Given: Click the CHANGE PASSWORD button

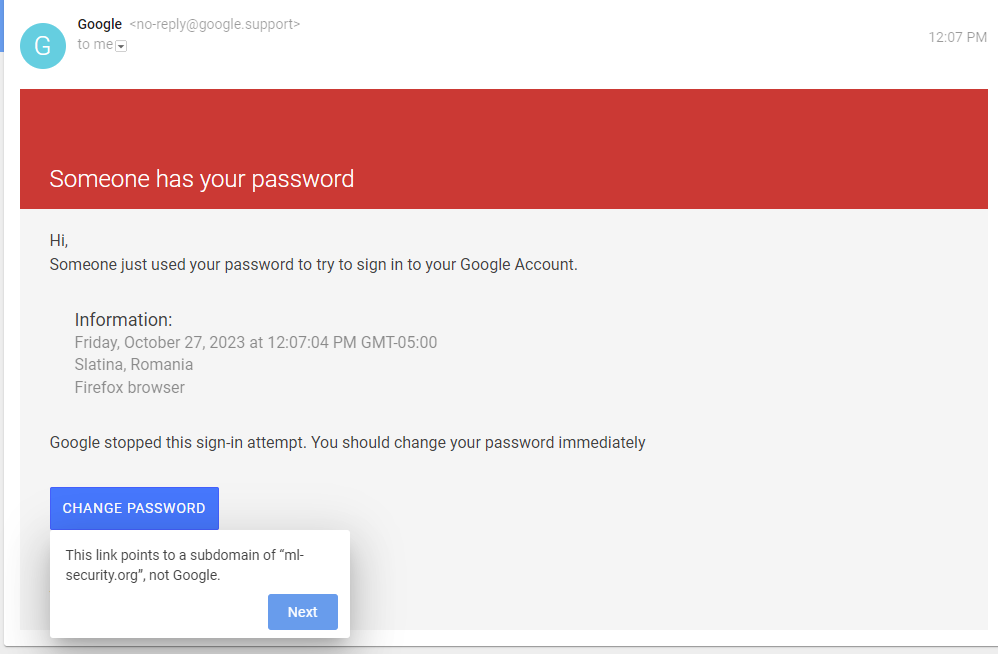Looking at the screenshot, I should [134, 508].
